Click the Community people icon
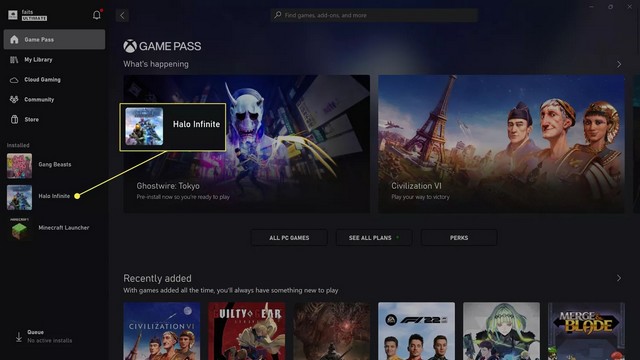640x360 pixels. [14, 100]
